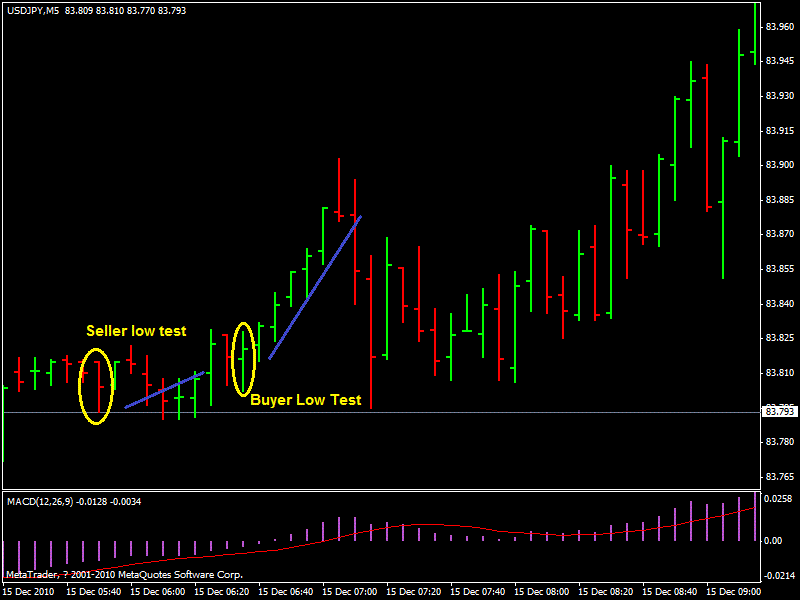Click the 83.885 price scale label
This screenshot has width=800, height=600.
[780, 199]
